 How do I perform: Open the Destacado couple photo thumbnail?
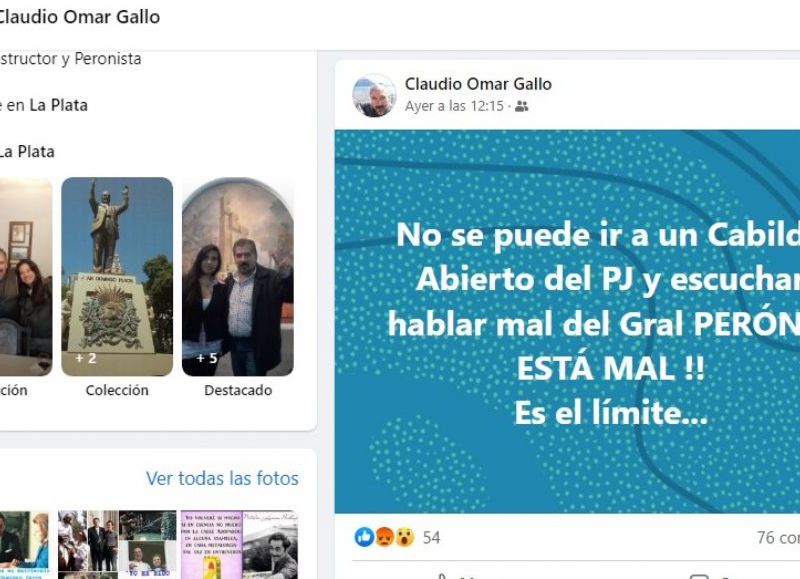238,276
